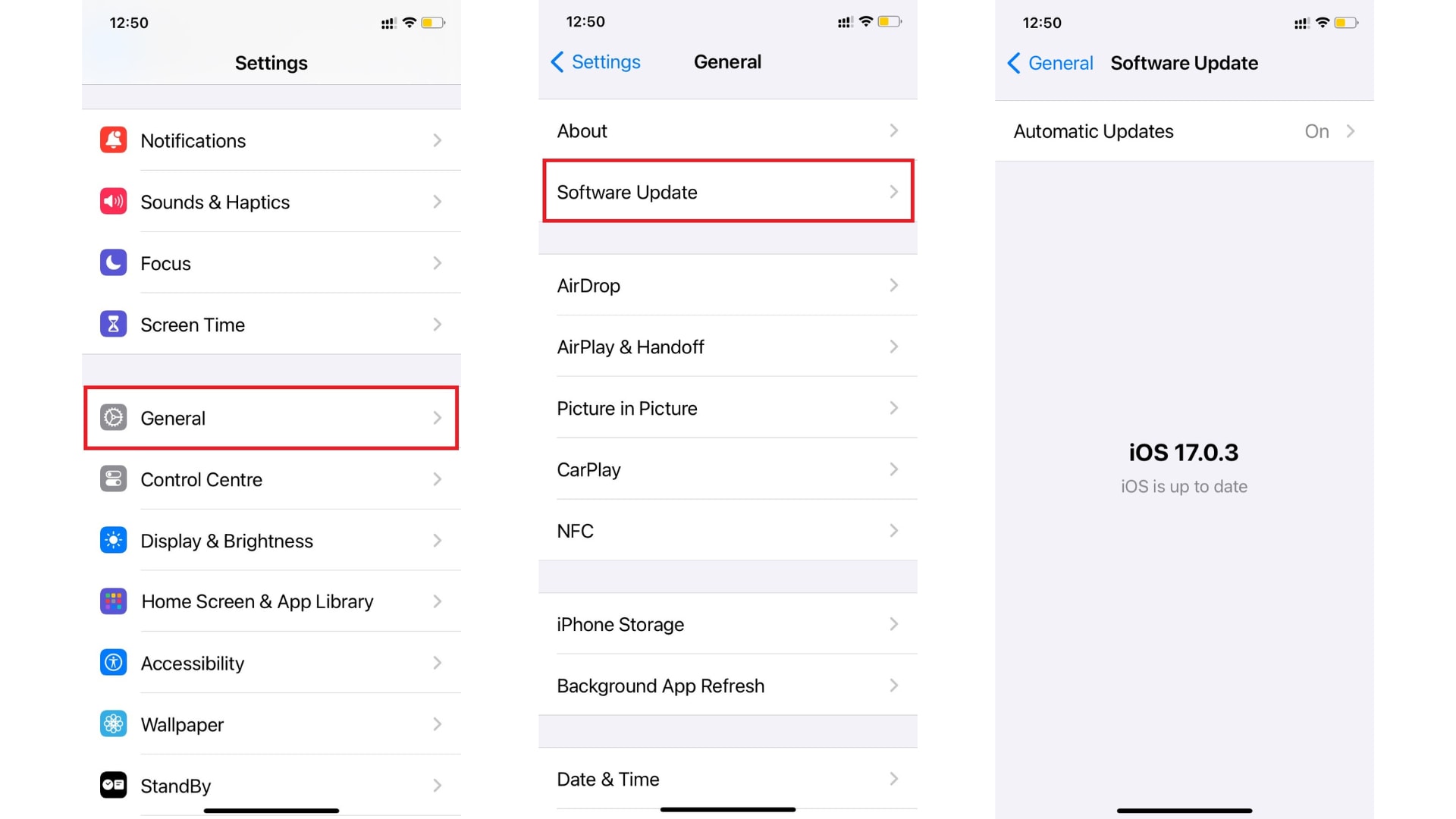This screenshot has width=1456, height=819.
Task: Expand AirDrop settings disclosure arrow
Action: tap(895, 286)
